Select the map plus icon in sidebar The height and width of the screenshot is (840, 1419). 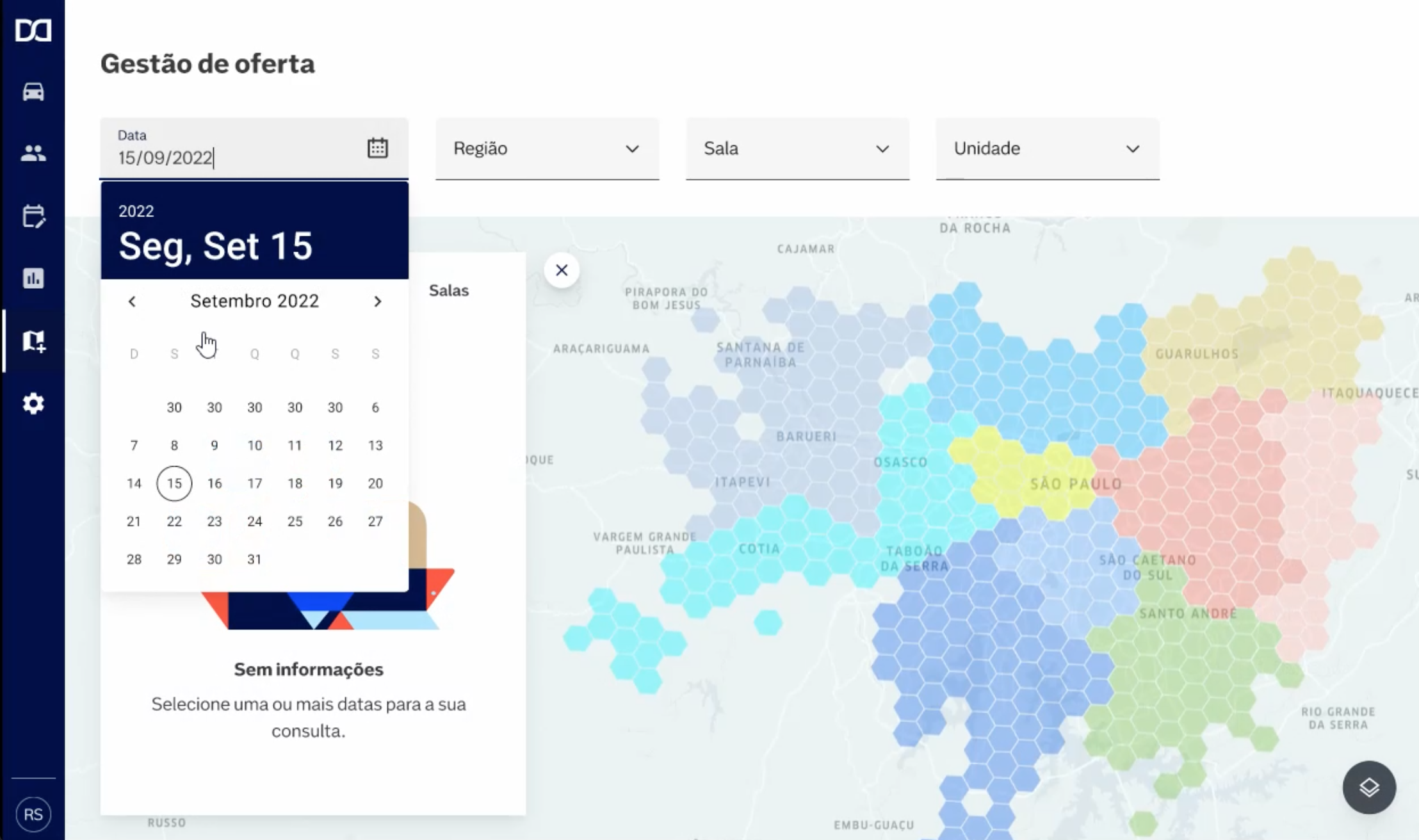[x=33, y=341]
